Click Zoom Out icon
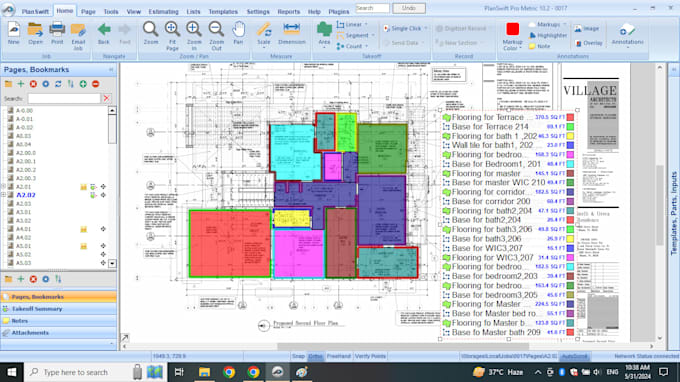This screenshot has height=382, width=680. 216,36
